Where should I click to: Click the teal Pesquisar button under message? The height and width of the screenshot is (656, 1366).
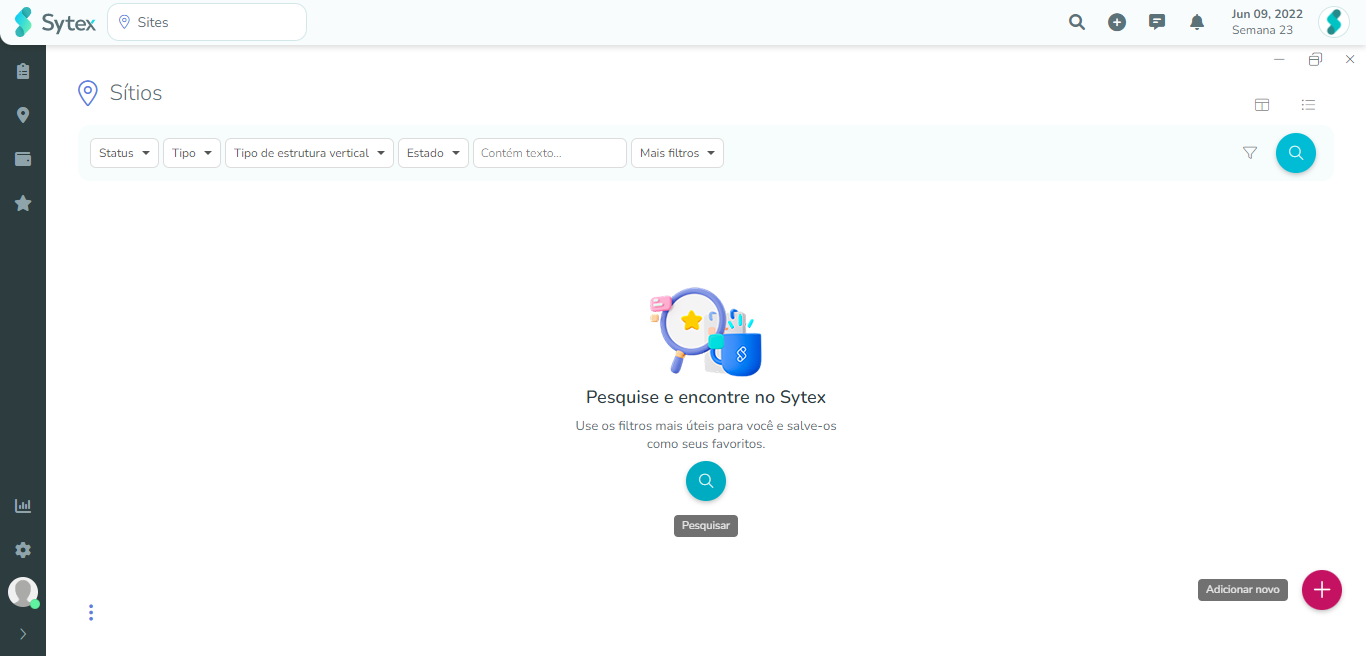coord(706,481)
